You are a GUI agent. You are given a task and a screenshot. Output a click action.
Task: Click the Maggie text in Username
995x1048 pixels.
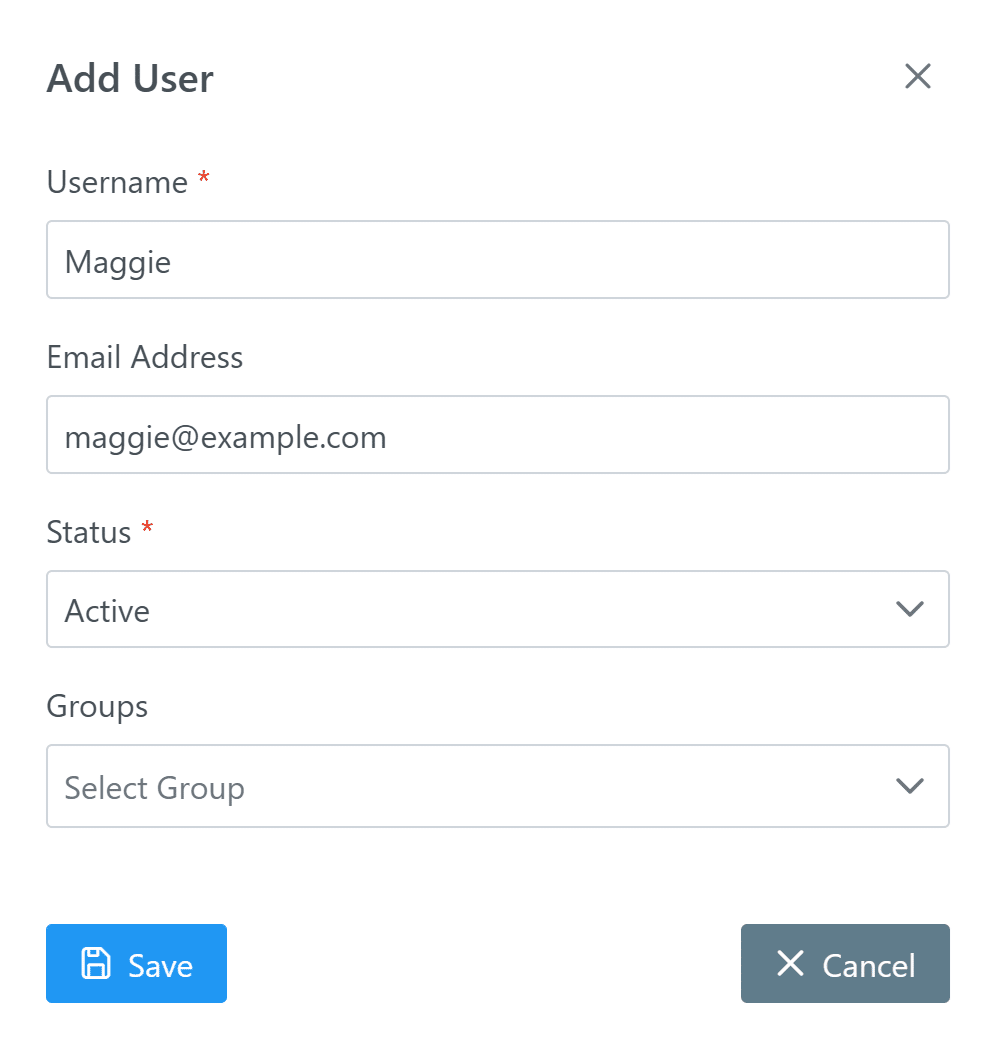pos(118,263)
